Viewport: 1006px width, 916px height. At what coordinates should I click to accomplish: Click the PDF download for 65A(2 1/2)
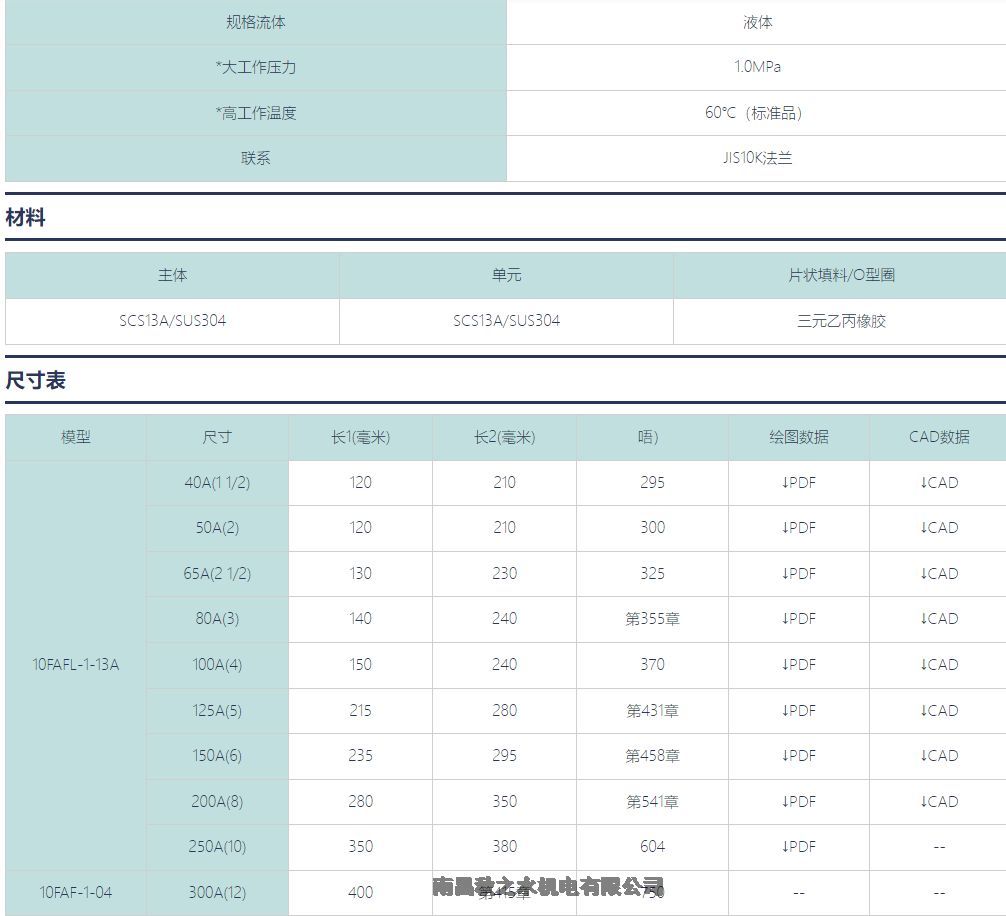point(798,574)
